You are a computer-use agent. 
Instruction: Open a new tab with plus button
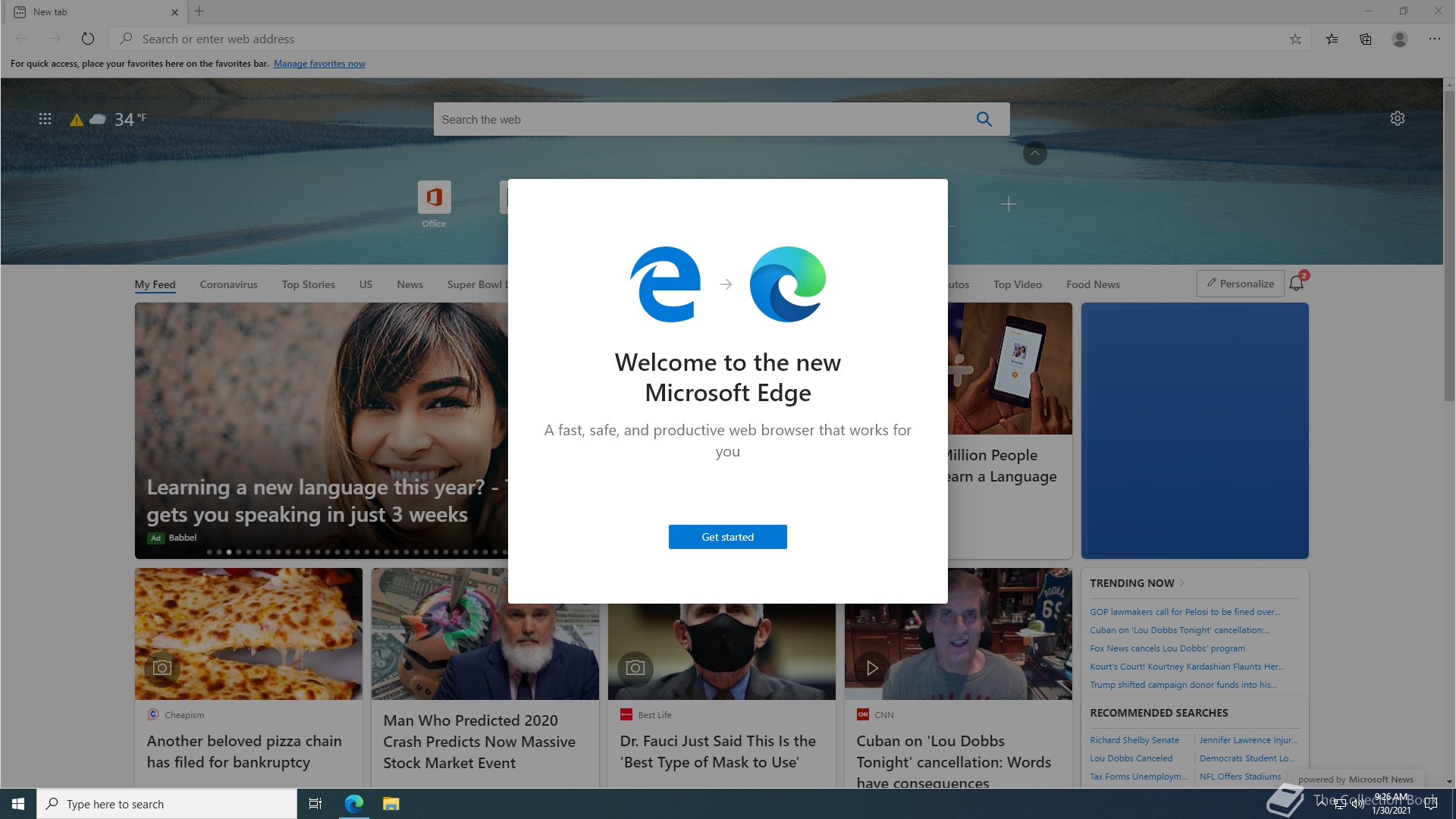pos(199,11)
